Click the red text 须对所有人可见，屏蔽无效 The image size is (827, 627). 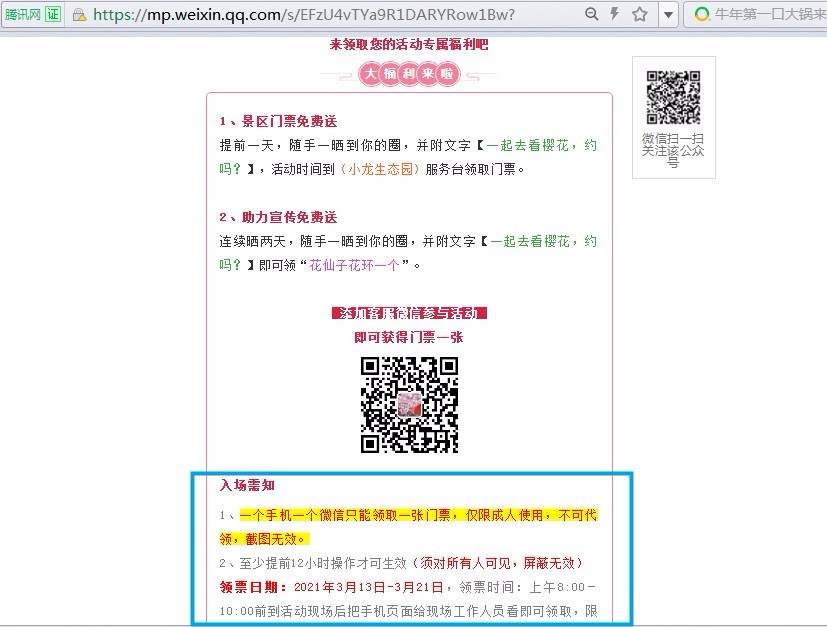pyautogui.click(x=497, y=563)
